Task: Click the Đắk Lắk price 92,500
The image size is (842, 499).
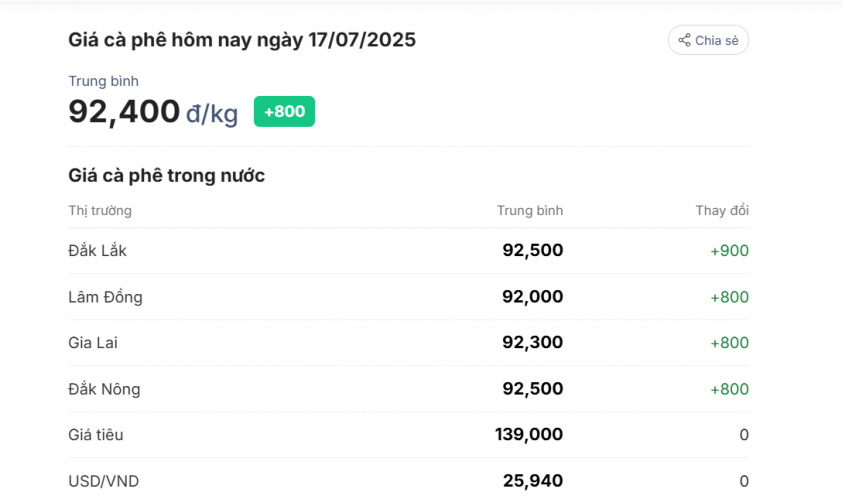Action: [x=533, y=250]
